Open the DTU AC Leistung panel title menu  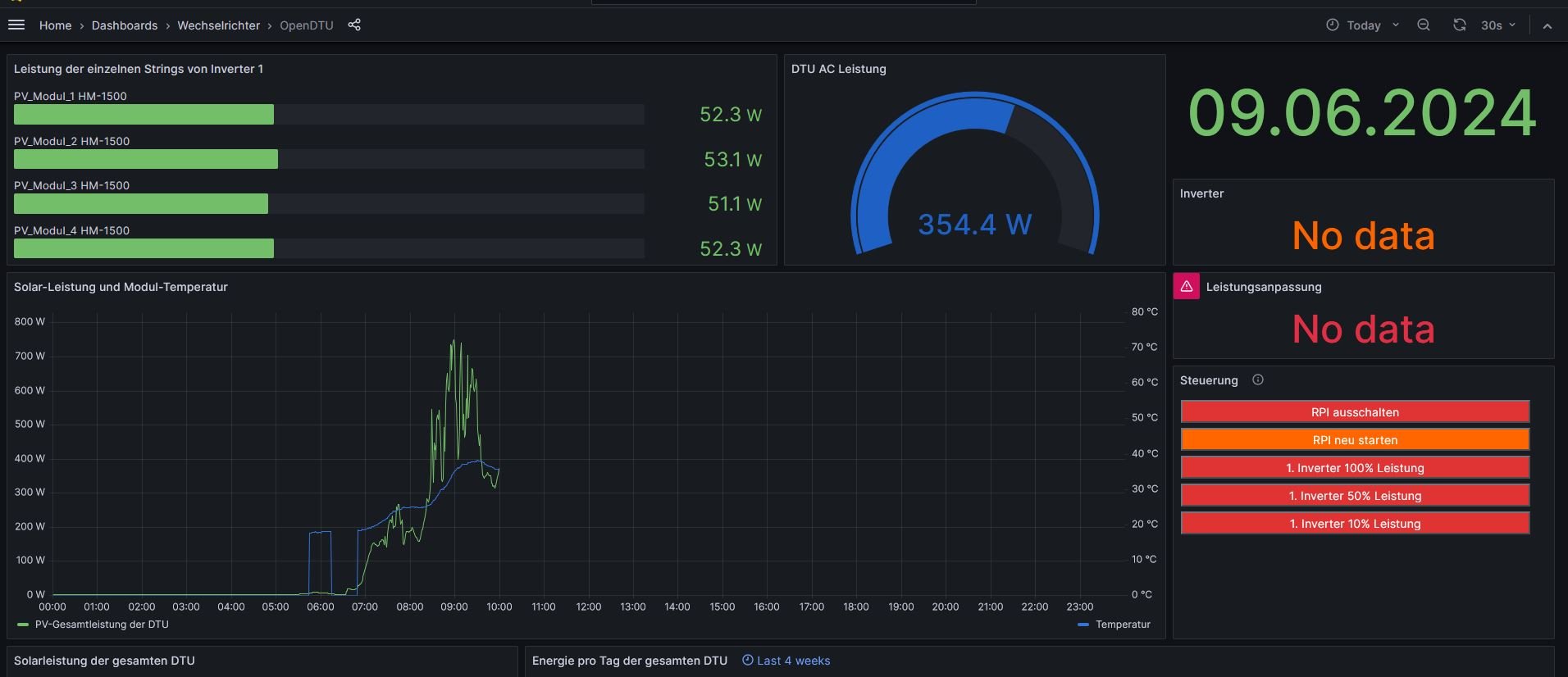coord(838,69)
